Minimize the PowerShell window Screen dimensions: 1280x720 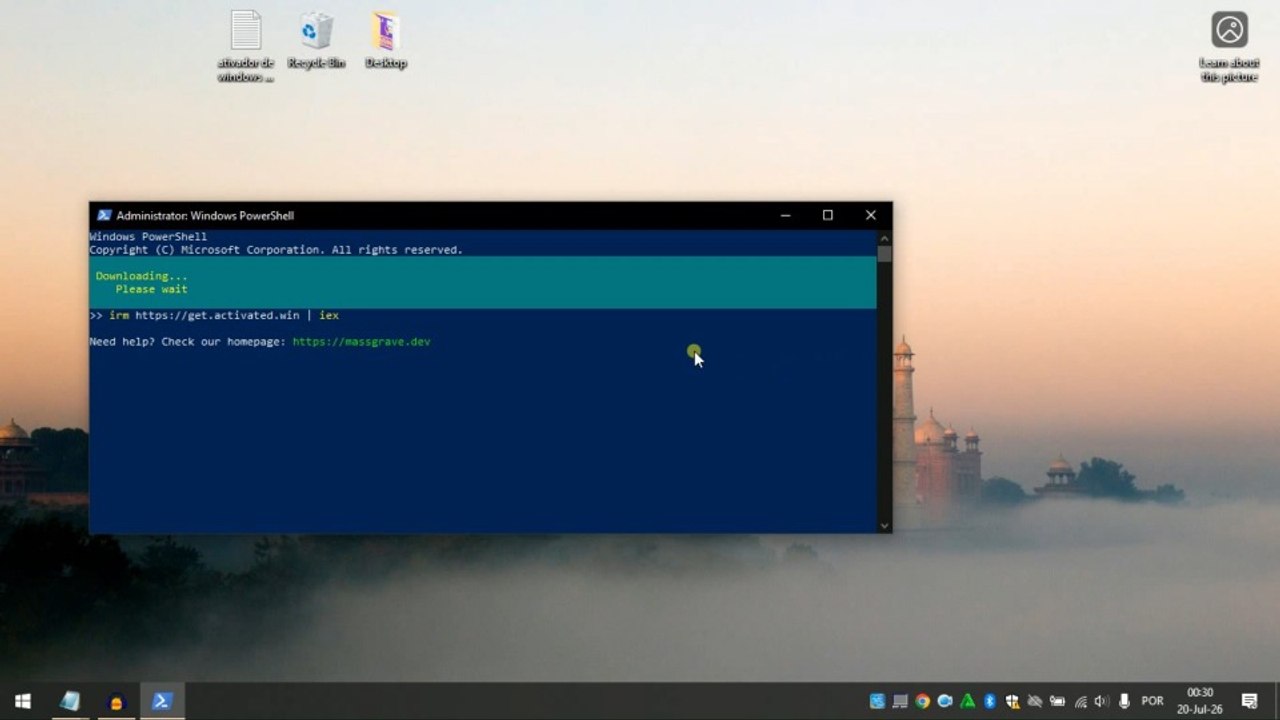[x=785, y=215]
